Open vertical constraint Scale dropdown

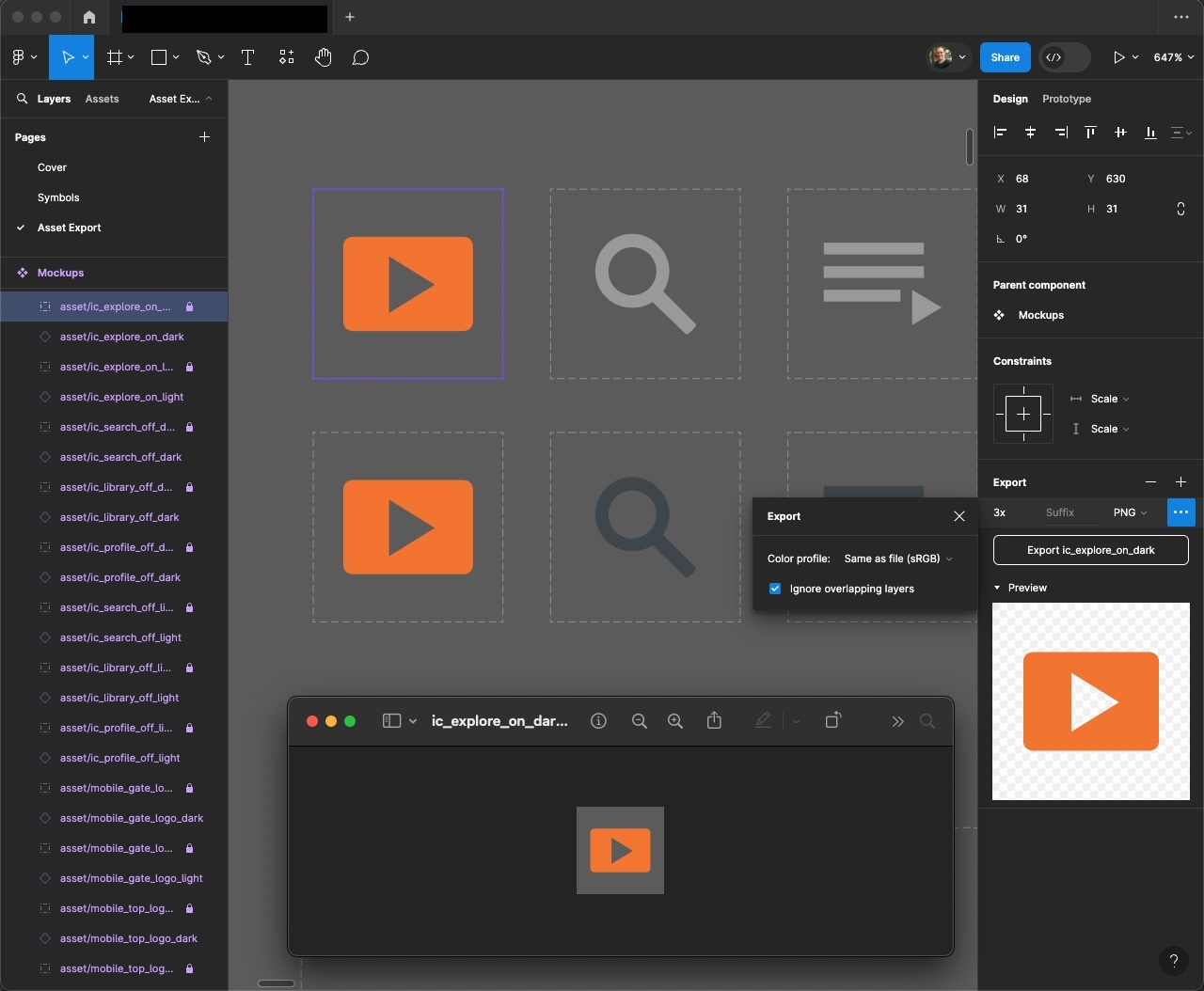tap(1110, 429)
